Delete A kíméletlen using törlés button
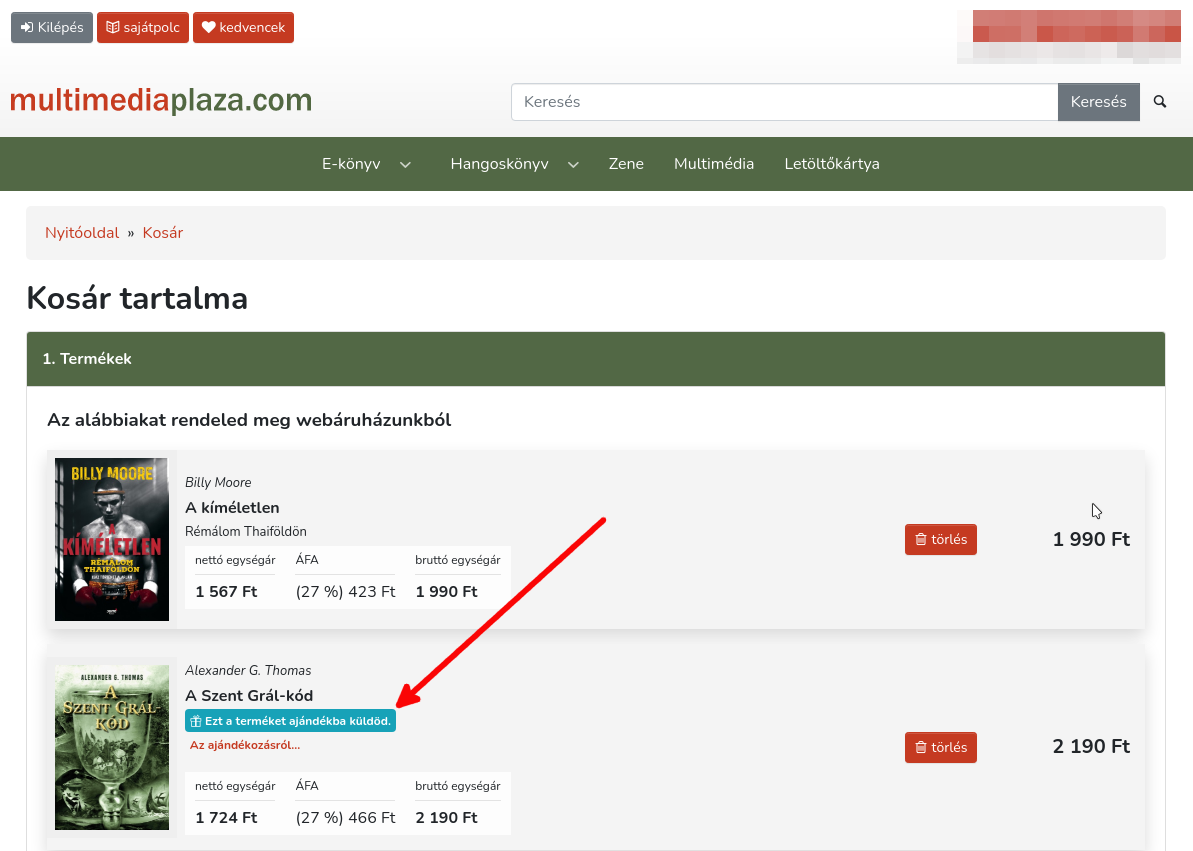Image resolution: width=1193 pixels, height=851 pixels. (940, 540)
